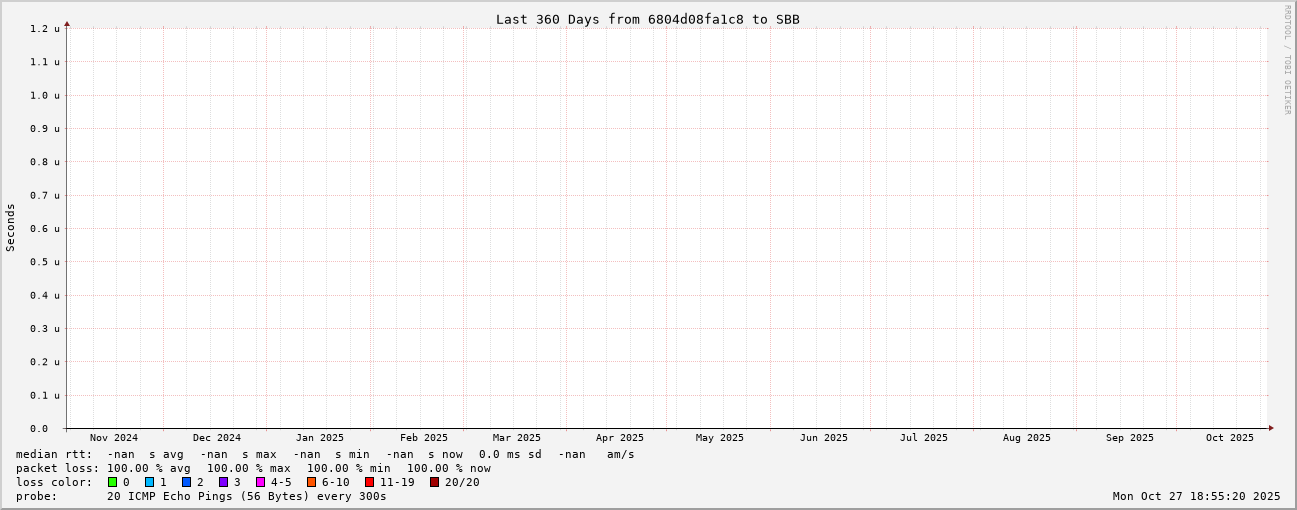Click the 1.2 u tick on the y-axis
This screenshot has width=1297, height=510.
[44, 29]
